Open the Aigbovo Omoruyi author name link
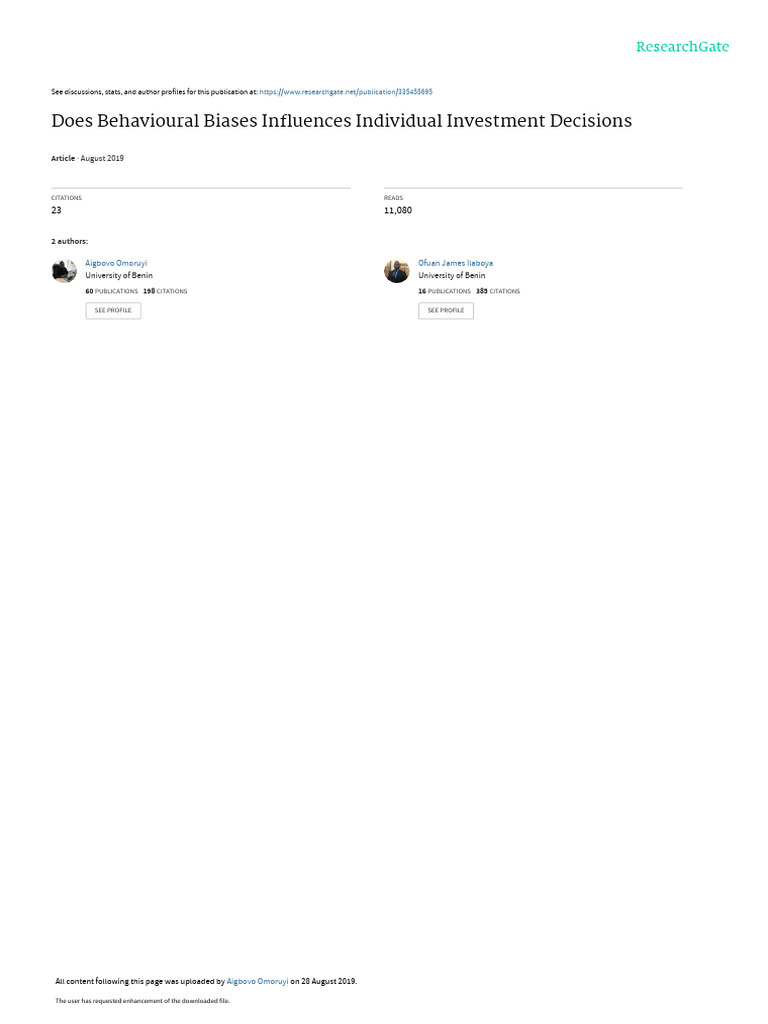This screenshot has height=1024, width=768. (116, 263)
